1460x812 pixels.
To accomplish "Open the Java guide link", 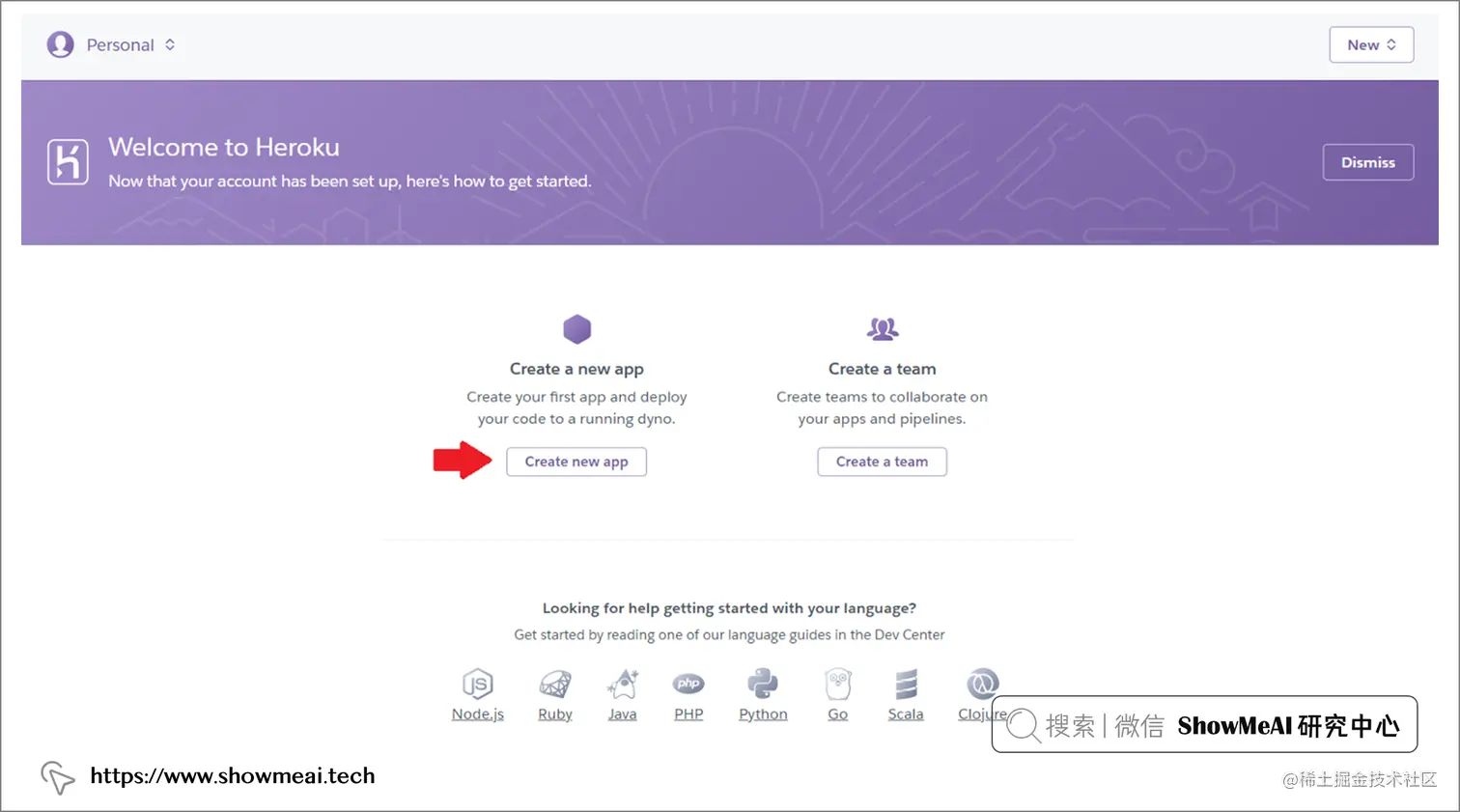I will coord(623,714).
